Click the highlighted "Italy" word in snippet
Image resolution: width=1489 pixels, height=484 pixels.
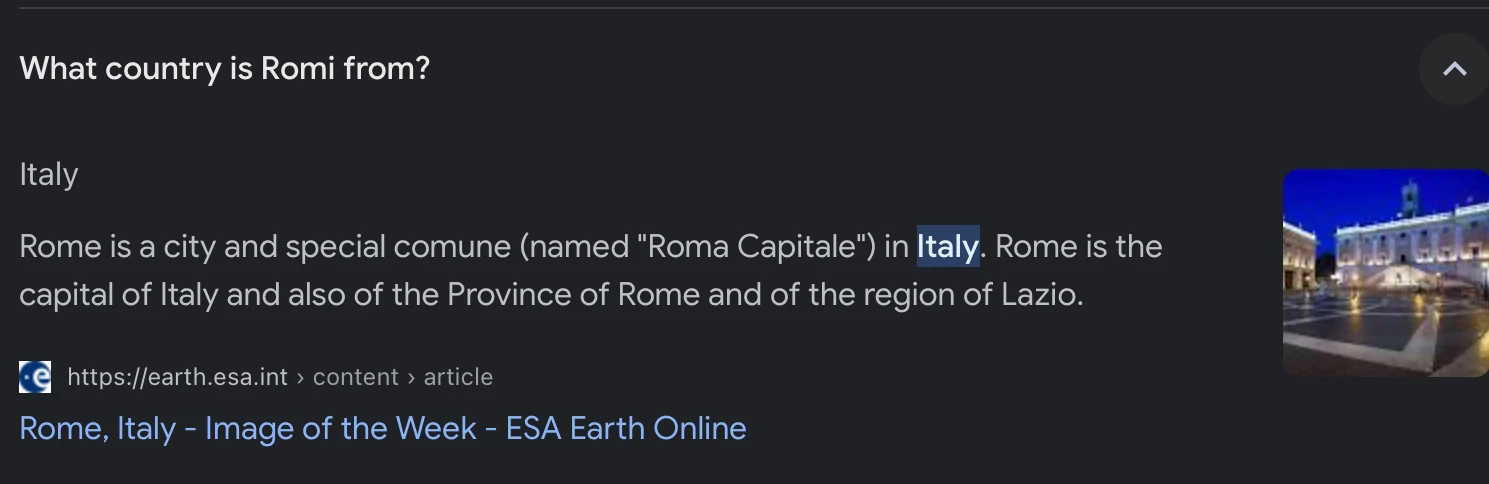click(x=947, y=246)
